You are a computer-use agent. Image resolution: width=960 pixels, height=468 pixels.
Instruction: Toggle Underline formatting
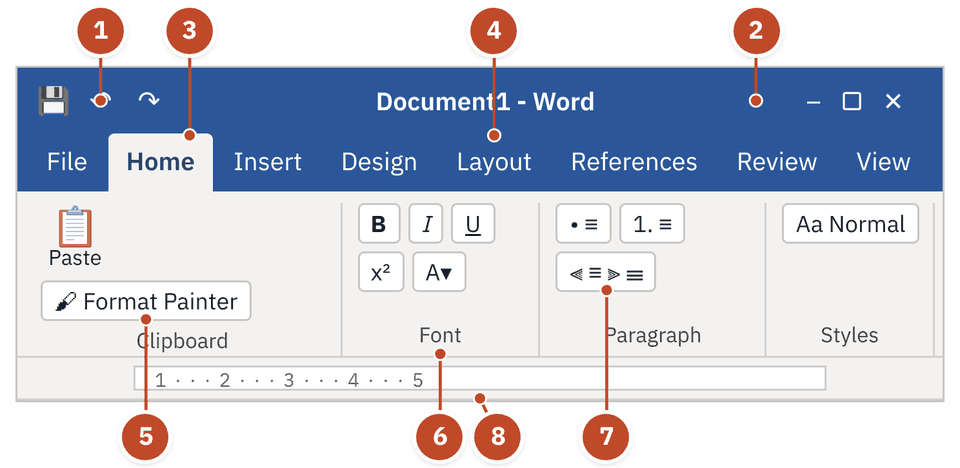[473, 224]
